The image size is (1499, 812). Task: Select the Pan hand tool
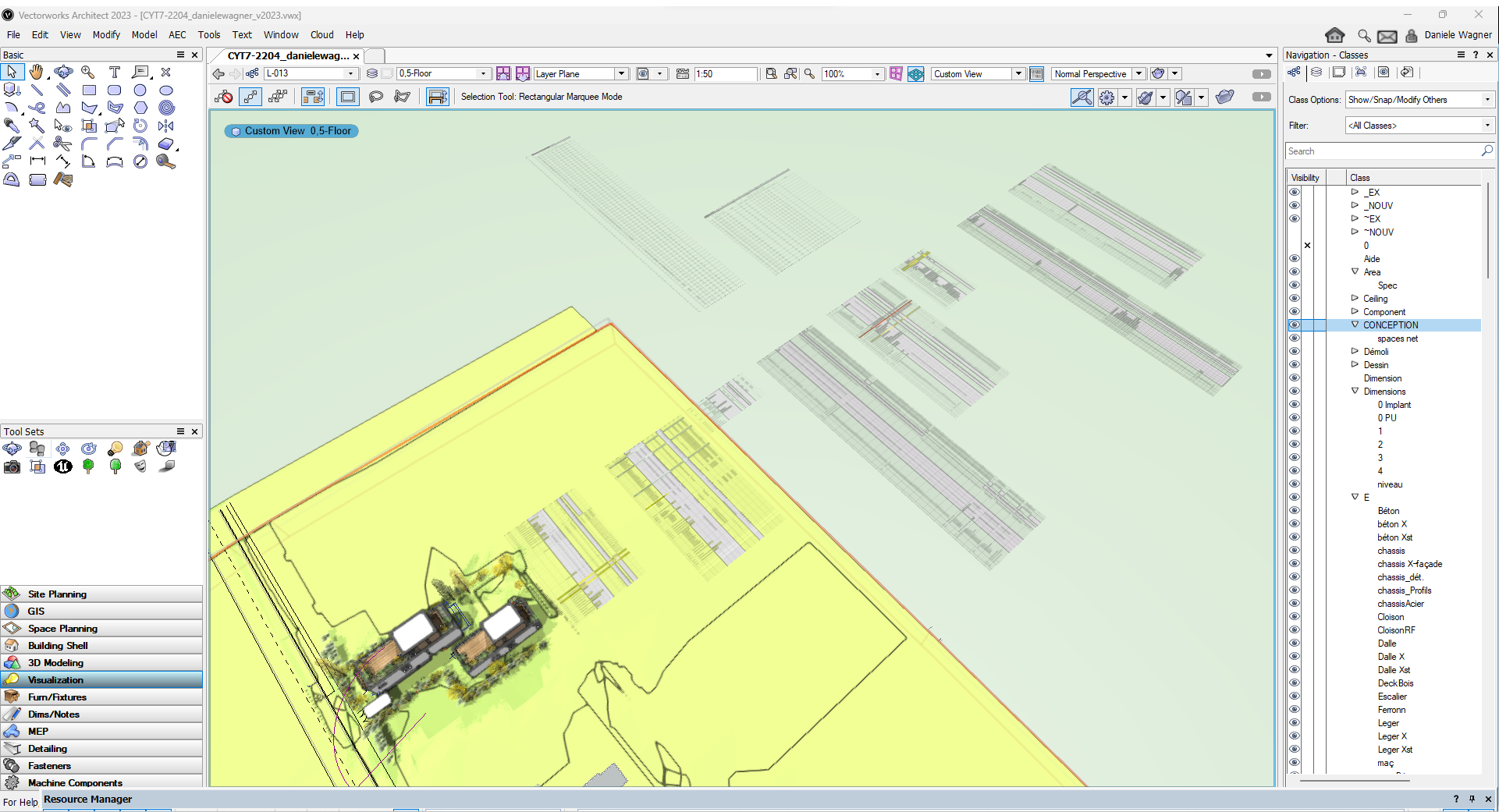[37, 73]
